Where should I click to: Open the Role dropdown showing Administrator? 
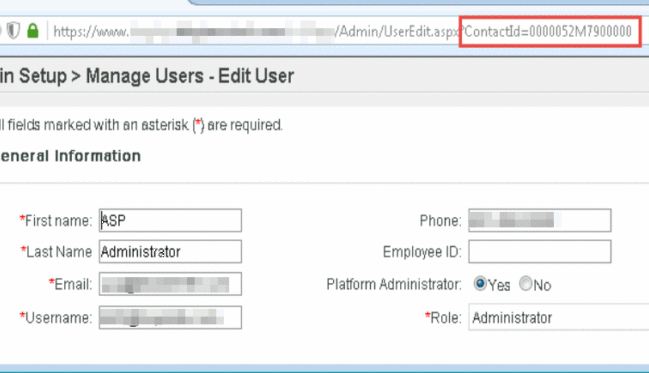coord(559,317)
